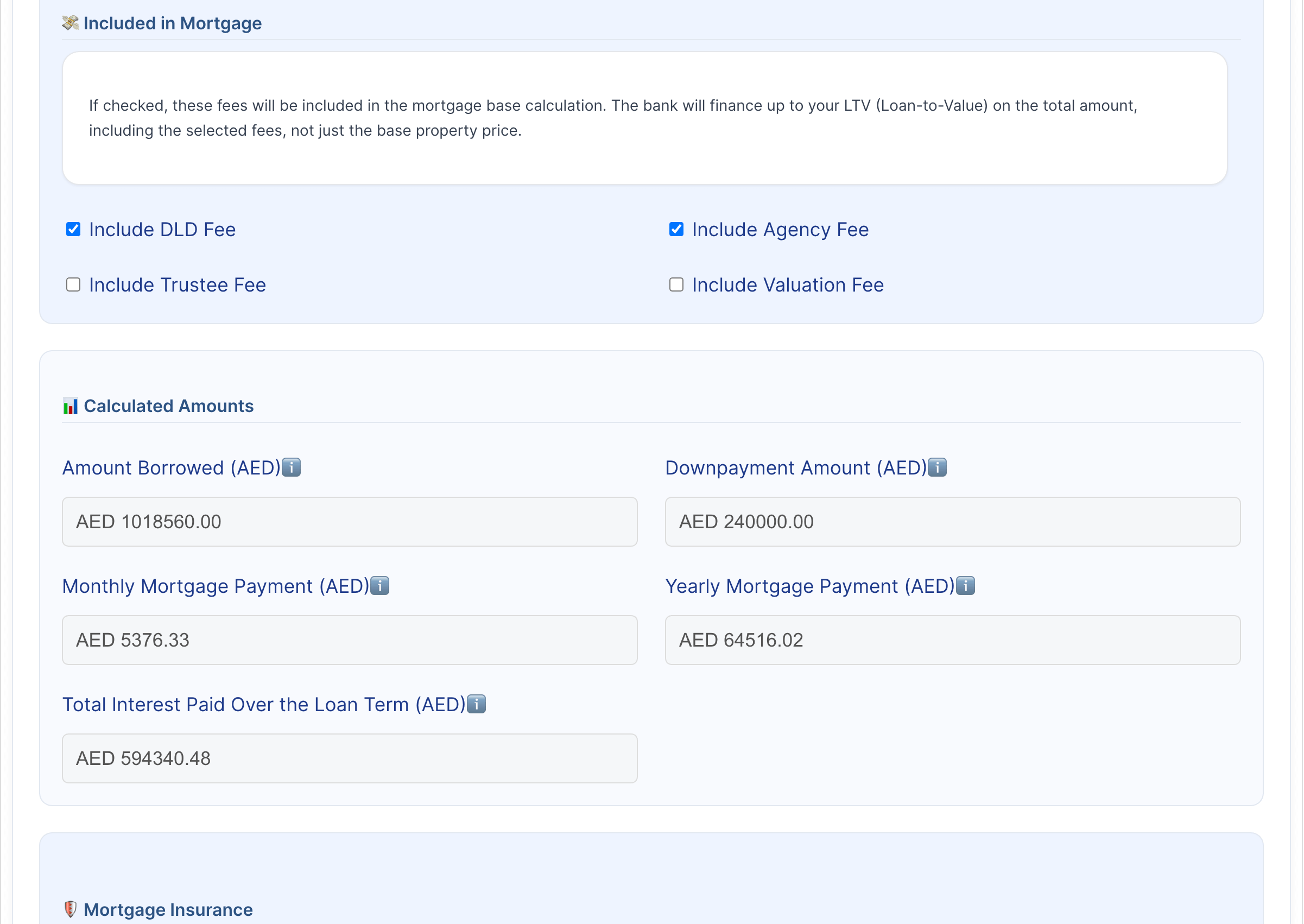1304x924 pixels.
Task: Select the Monthly Mortgage Payment field AED 5376.33
Action: (x=350, y=640)
